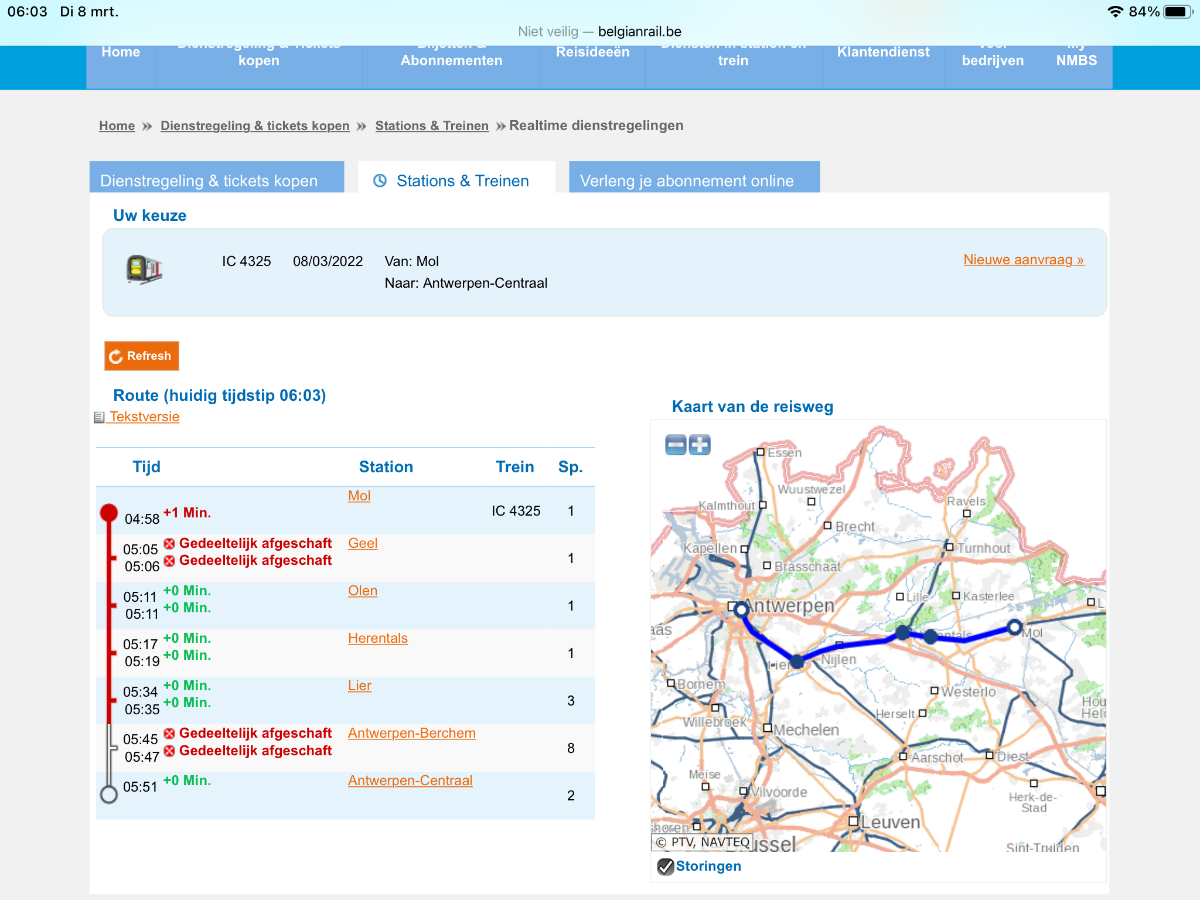This screenshot has width=1200, height=900.
Task: Click the cancelled icon at Antwerpen-Berchem 05:45
Action: [x=169, y=734]
